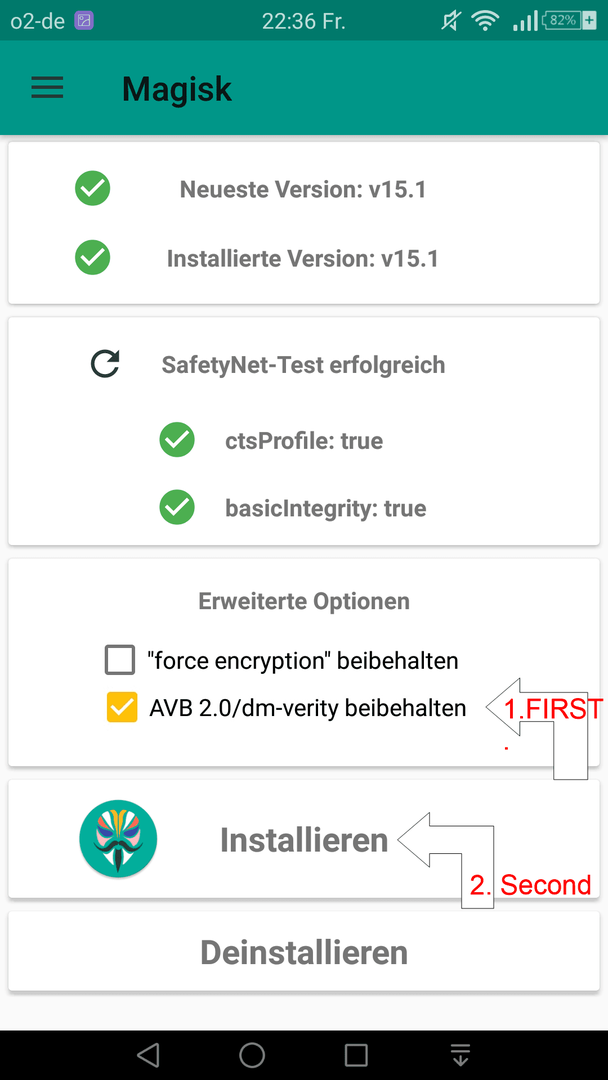Tap the SafetyNet-Test erfolgreich text
This screenshot has height=1080, width=608.
pyautogui.click(x=303, y=364)
